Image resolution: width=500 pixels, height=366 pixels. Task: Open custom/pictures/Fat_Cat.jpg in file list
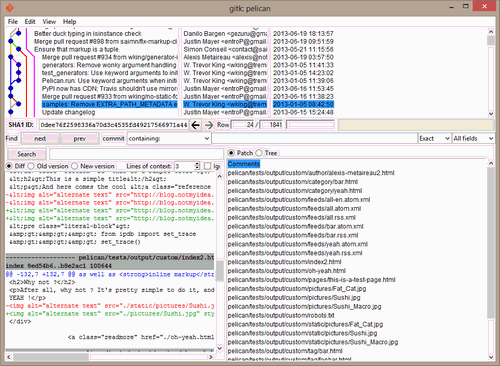coord(297,289)
